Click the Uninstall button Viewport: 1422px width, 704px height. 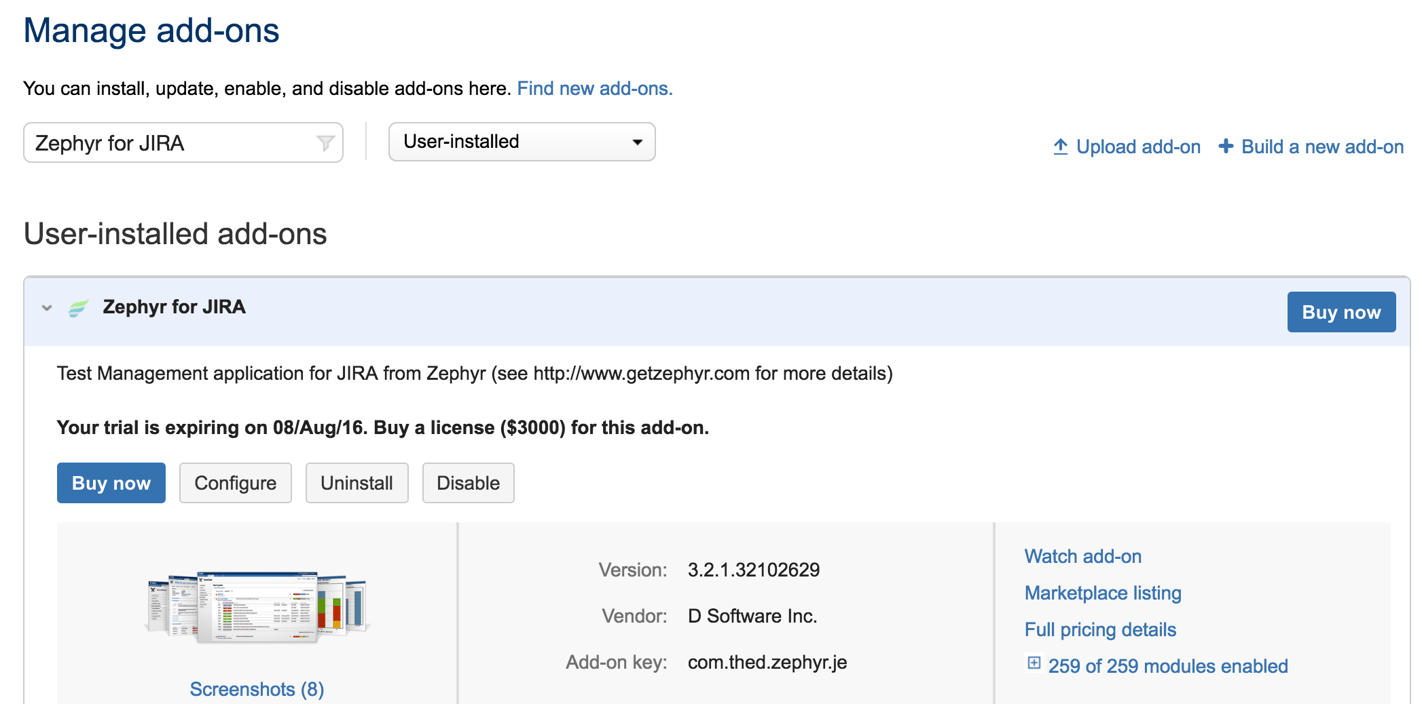357,483
